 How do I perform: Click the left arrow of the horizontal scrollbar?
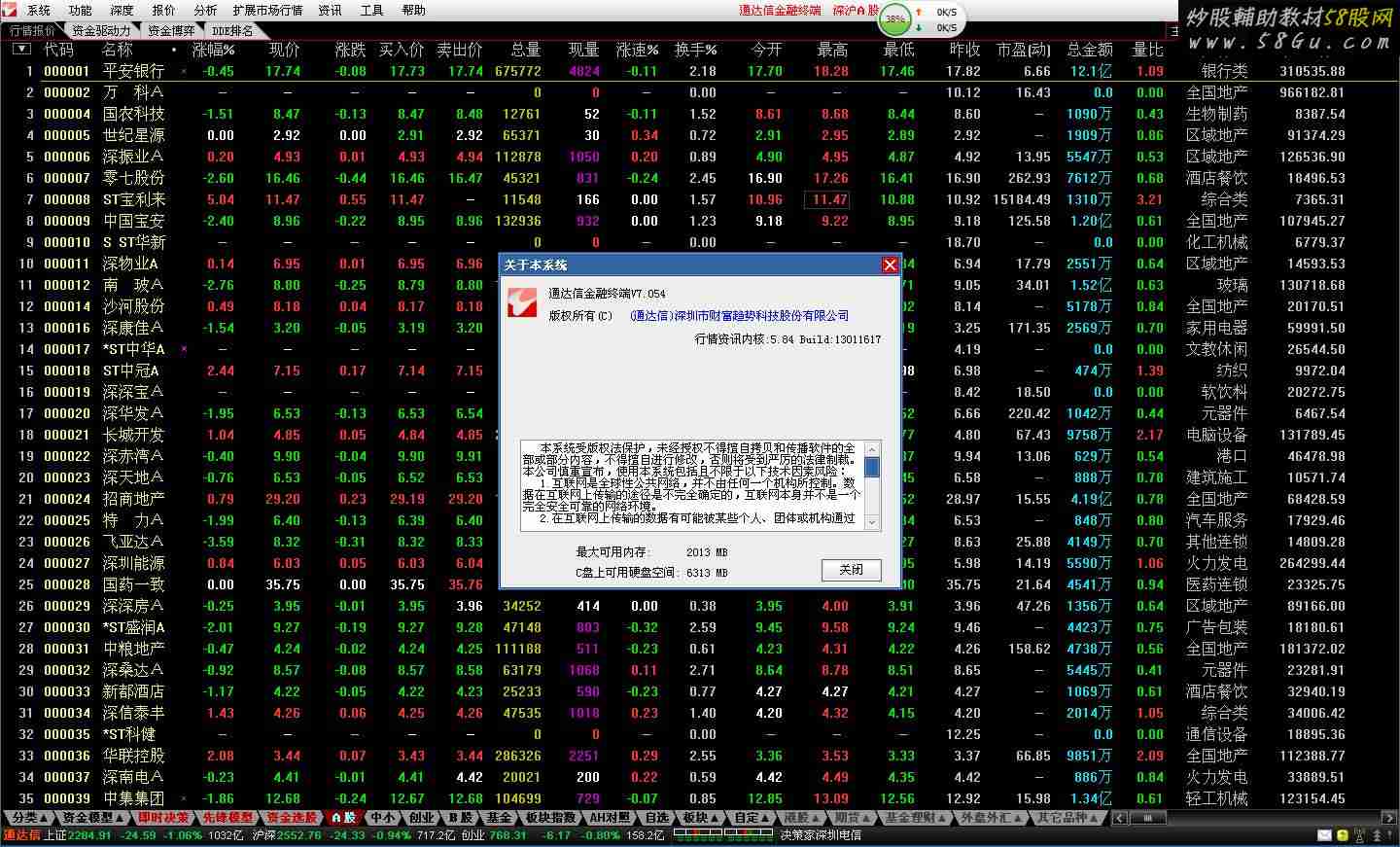[x=1120, y=818]
